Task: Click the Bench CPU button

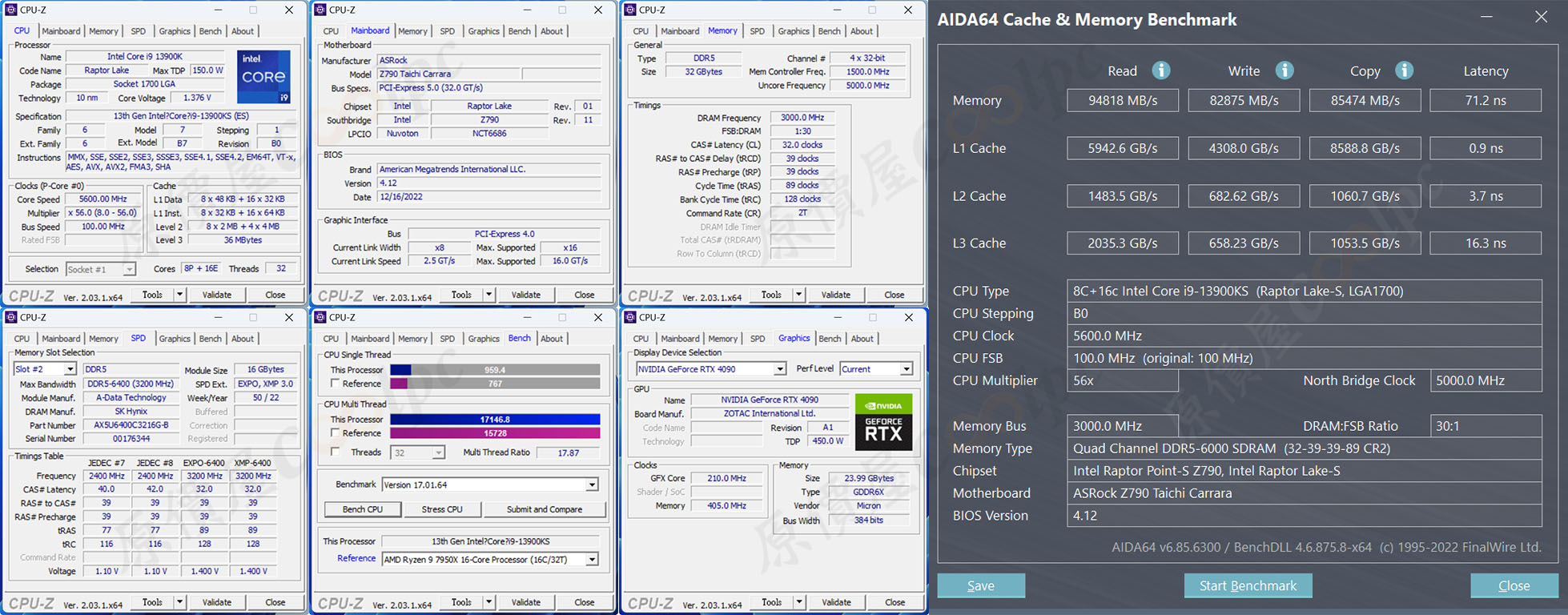Action: (363, 509)
